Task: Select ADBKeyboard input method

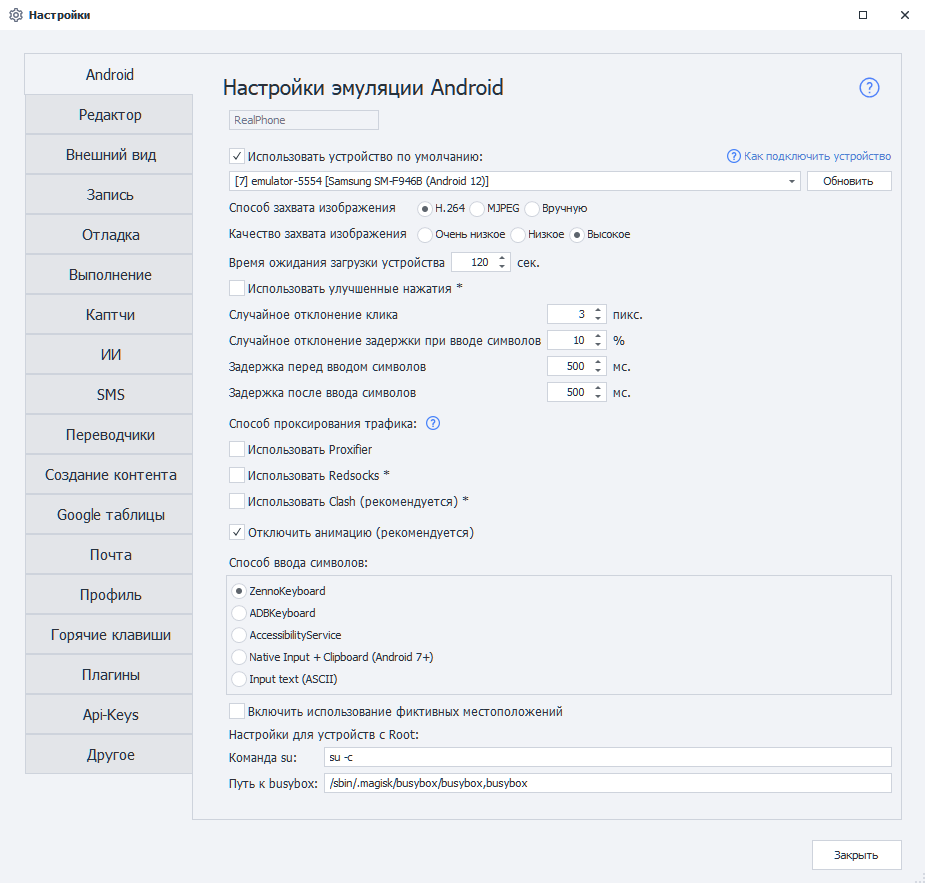Action: point(239,613)
